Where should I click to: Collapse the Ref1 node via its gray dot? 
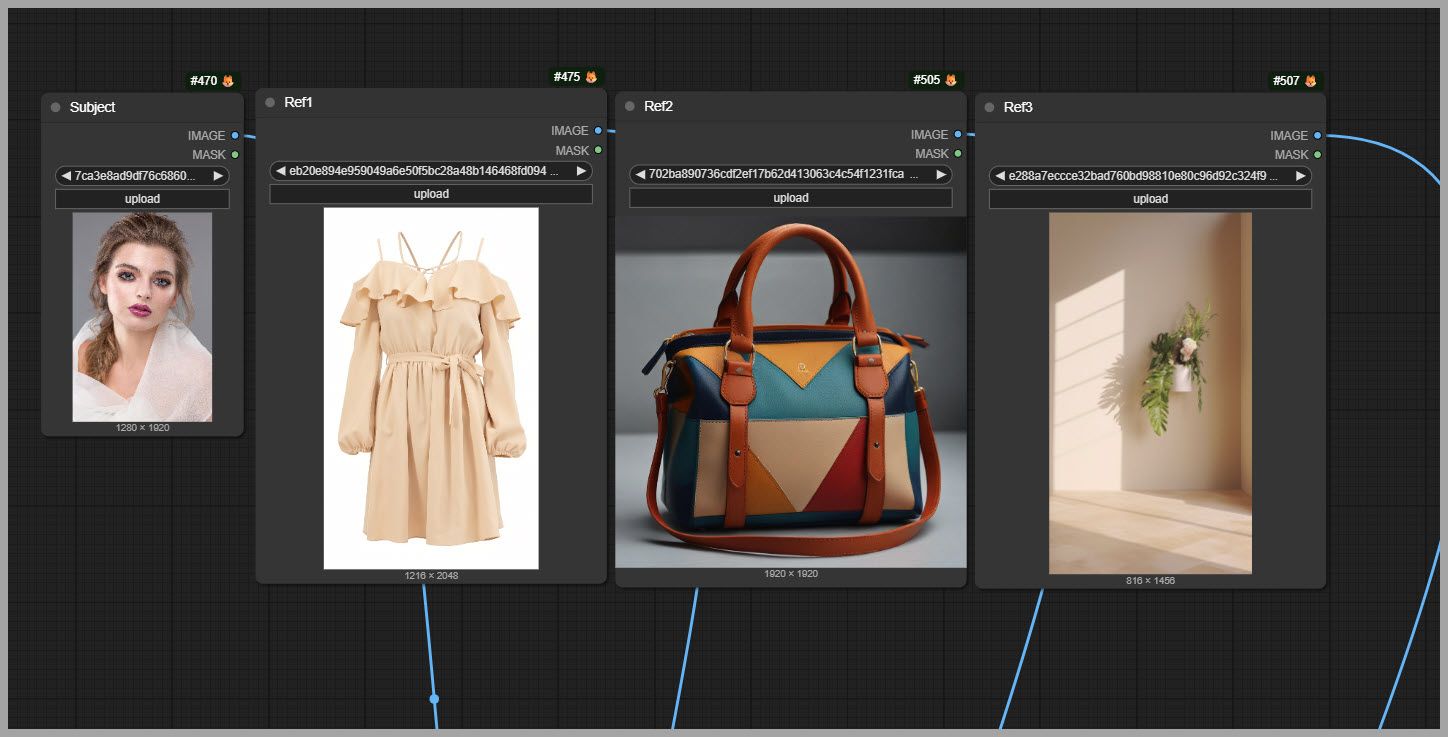[270, 102]
